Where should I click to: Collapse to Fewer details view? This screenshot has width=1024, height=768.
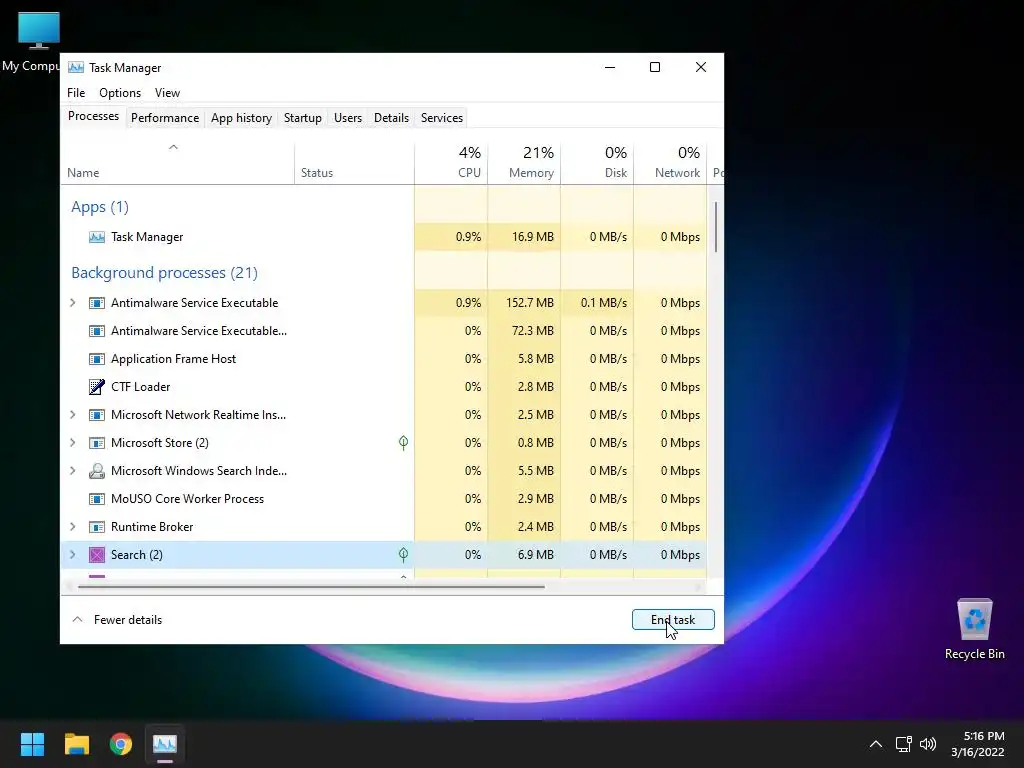click(116, 620)
